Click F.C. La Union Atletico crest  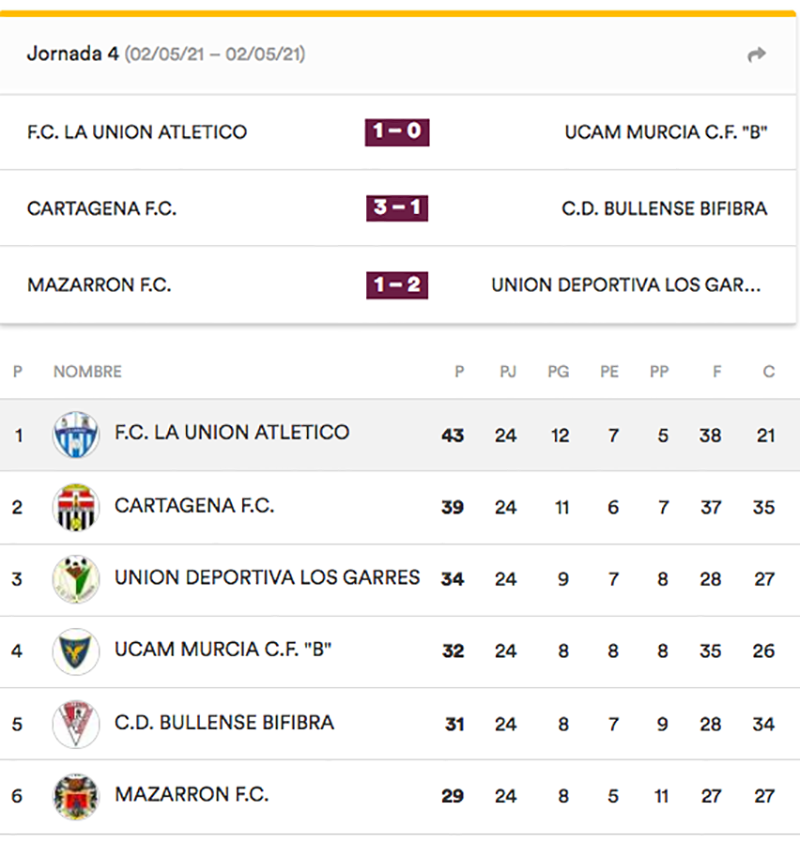coord(76,435)
